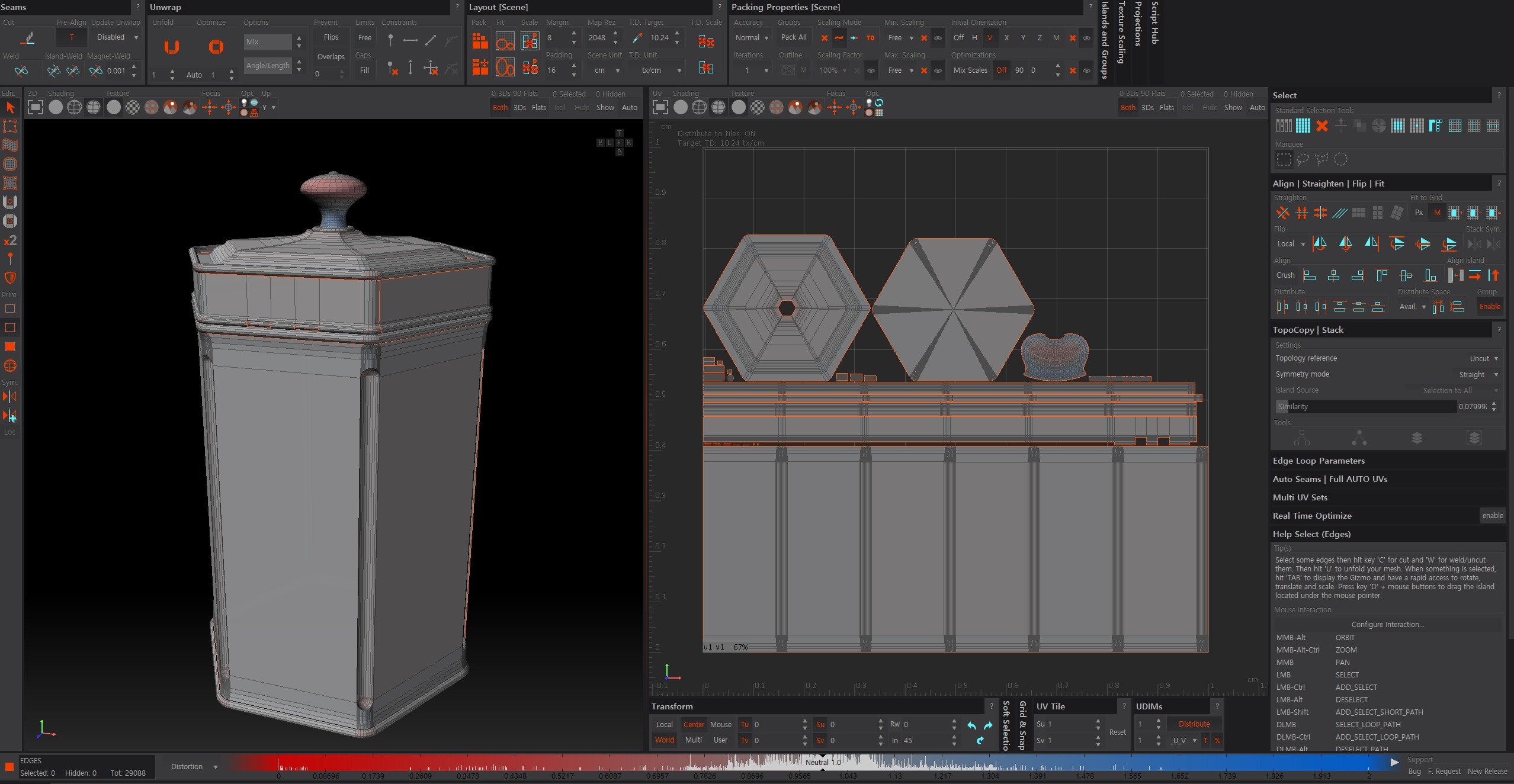This screenshot has width=1514, height=784.
Task: Open the Accuracy Normal dropdown
Action: coord(751,38)
